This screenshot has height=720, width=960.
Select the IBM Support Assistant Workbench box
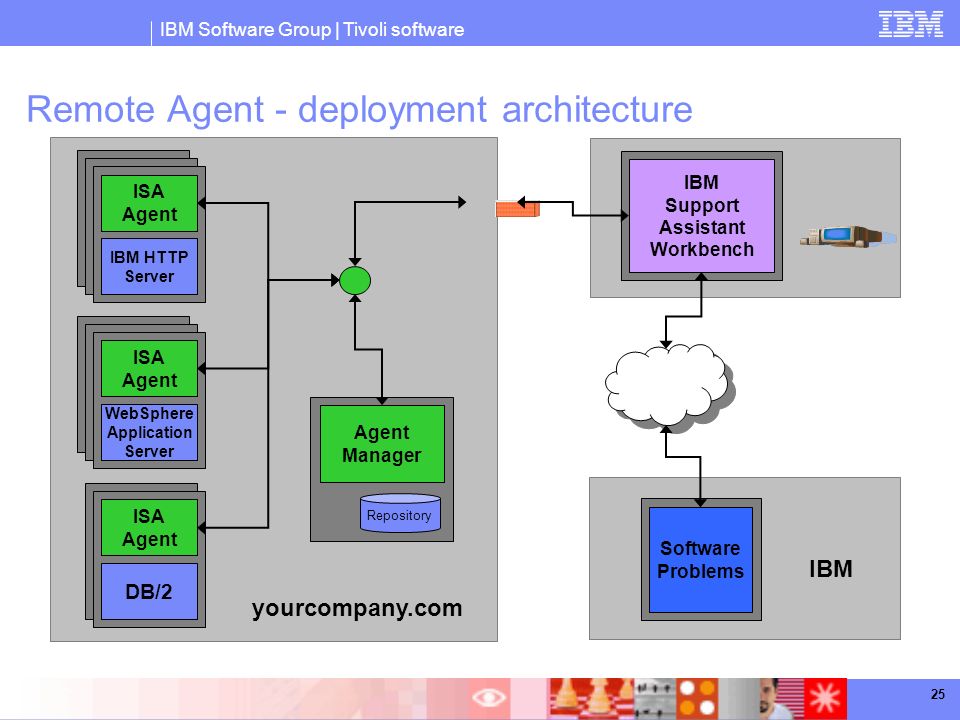point(702,216)
